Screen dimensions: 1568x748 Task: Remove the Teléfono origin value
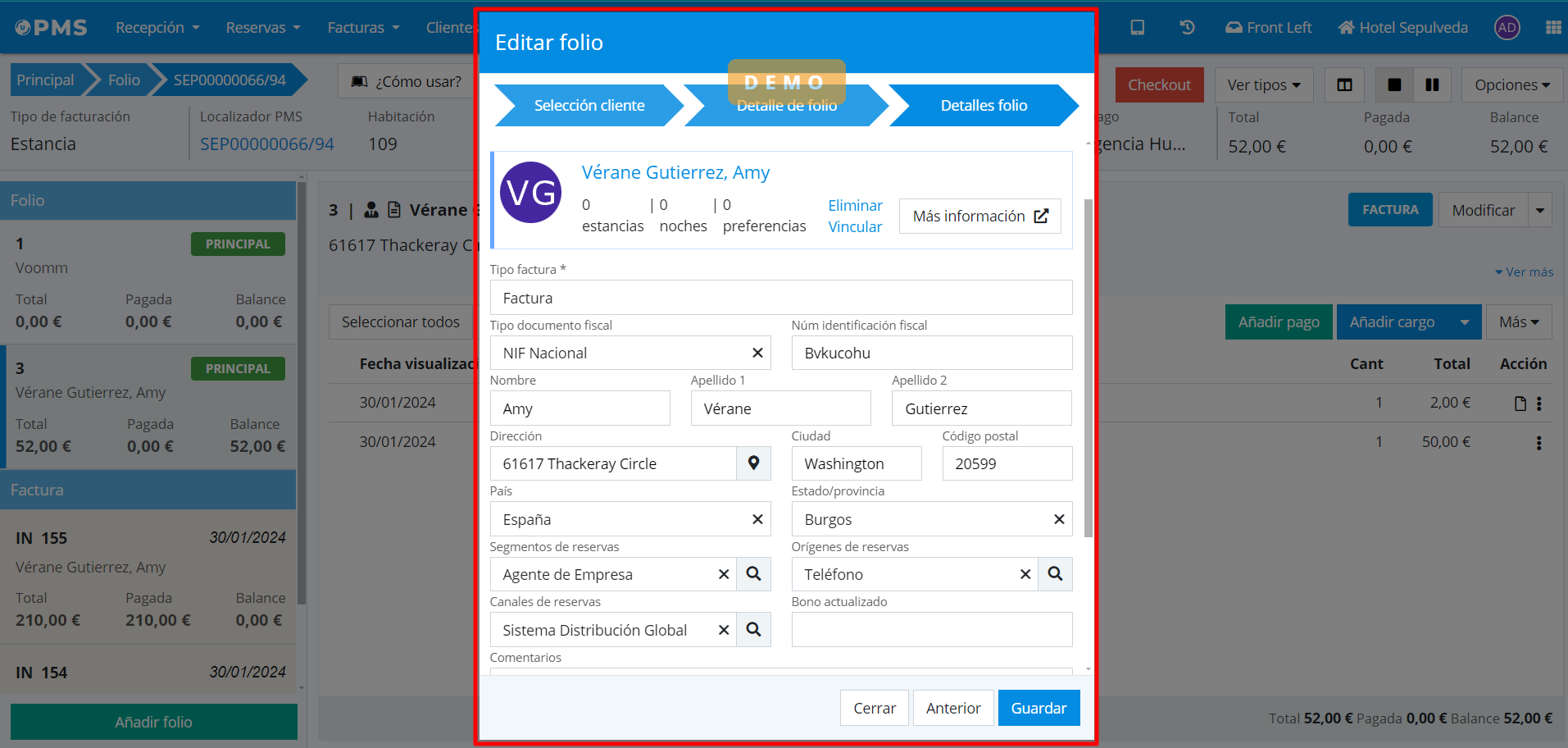tap(1025, 574)
